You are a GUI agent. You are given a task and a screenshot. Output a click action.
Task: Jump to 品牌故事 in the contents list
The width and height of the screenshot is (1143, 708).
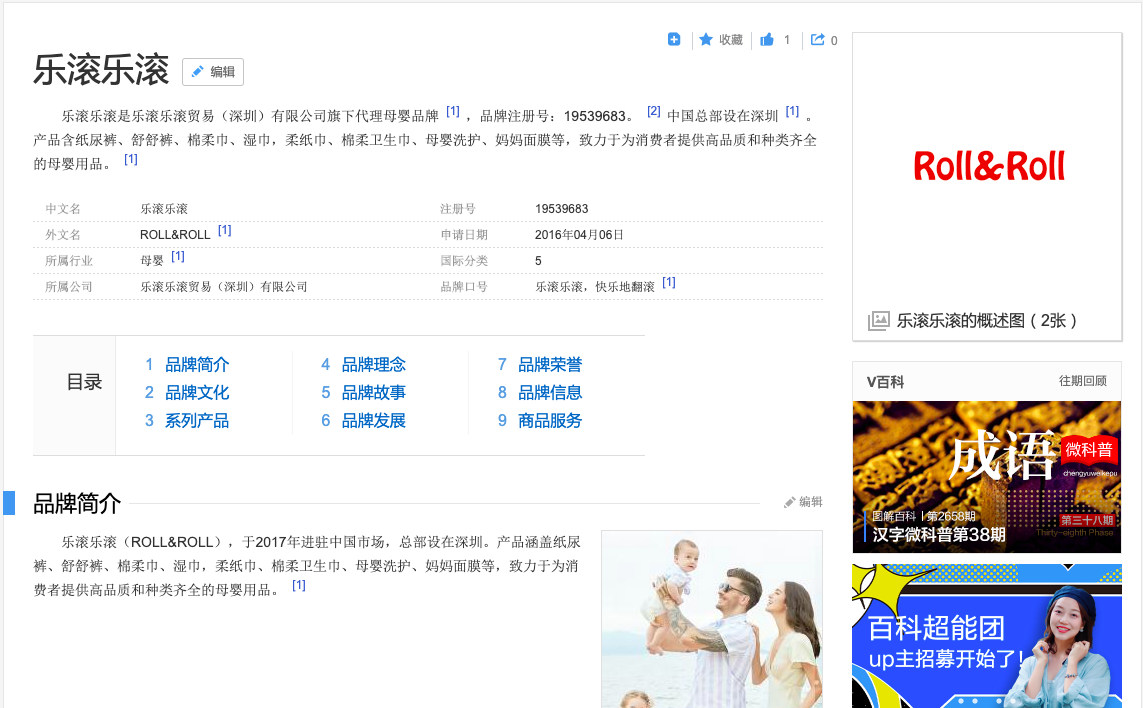(373, 392)
